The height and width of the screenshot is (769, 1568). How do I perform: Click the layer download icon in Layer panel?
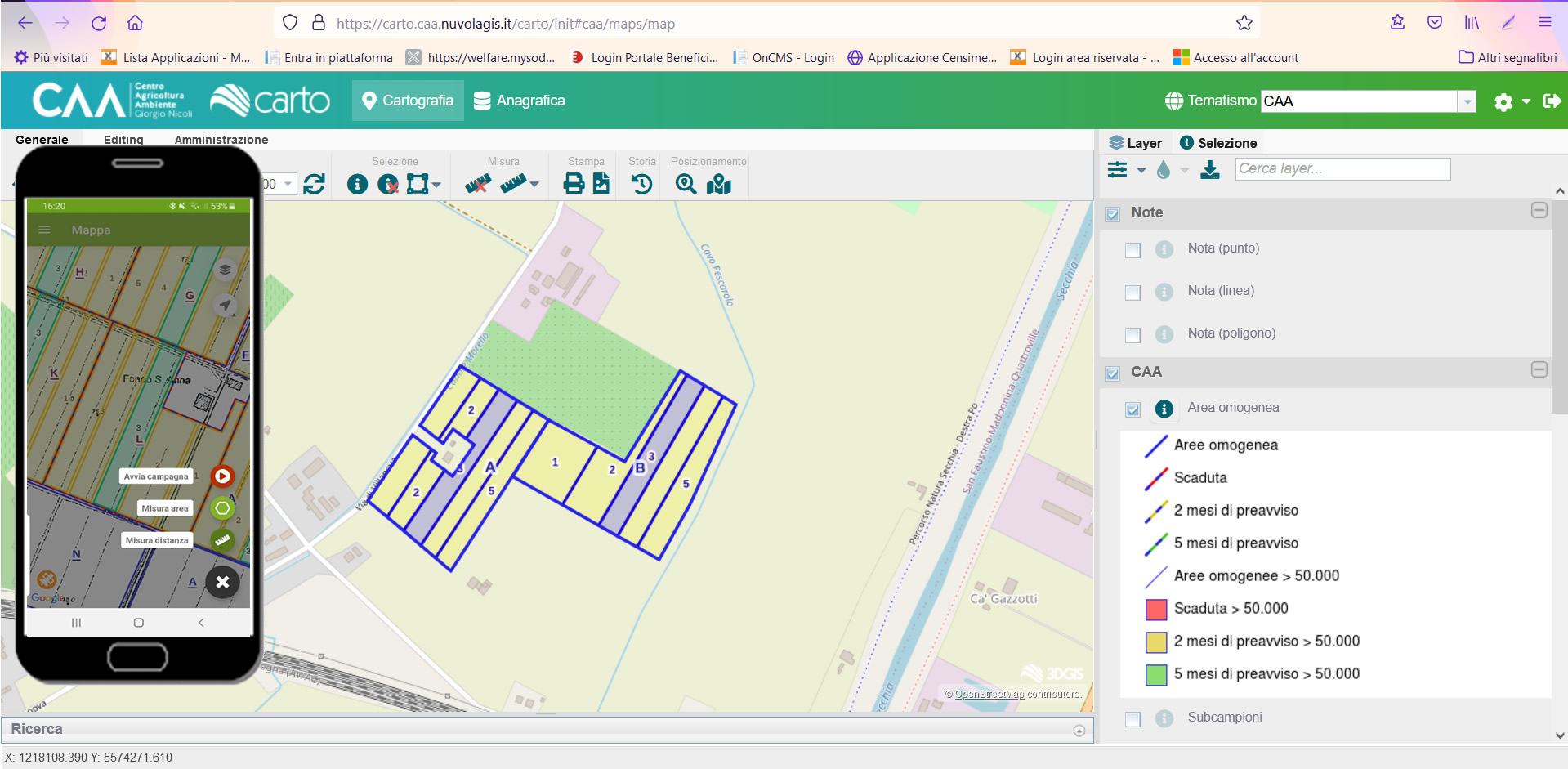1210,170
